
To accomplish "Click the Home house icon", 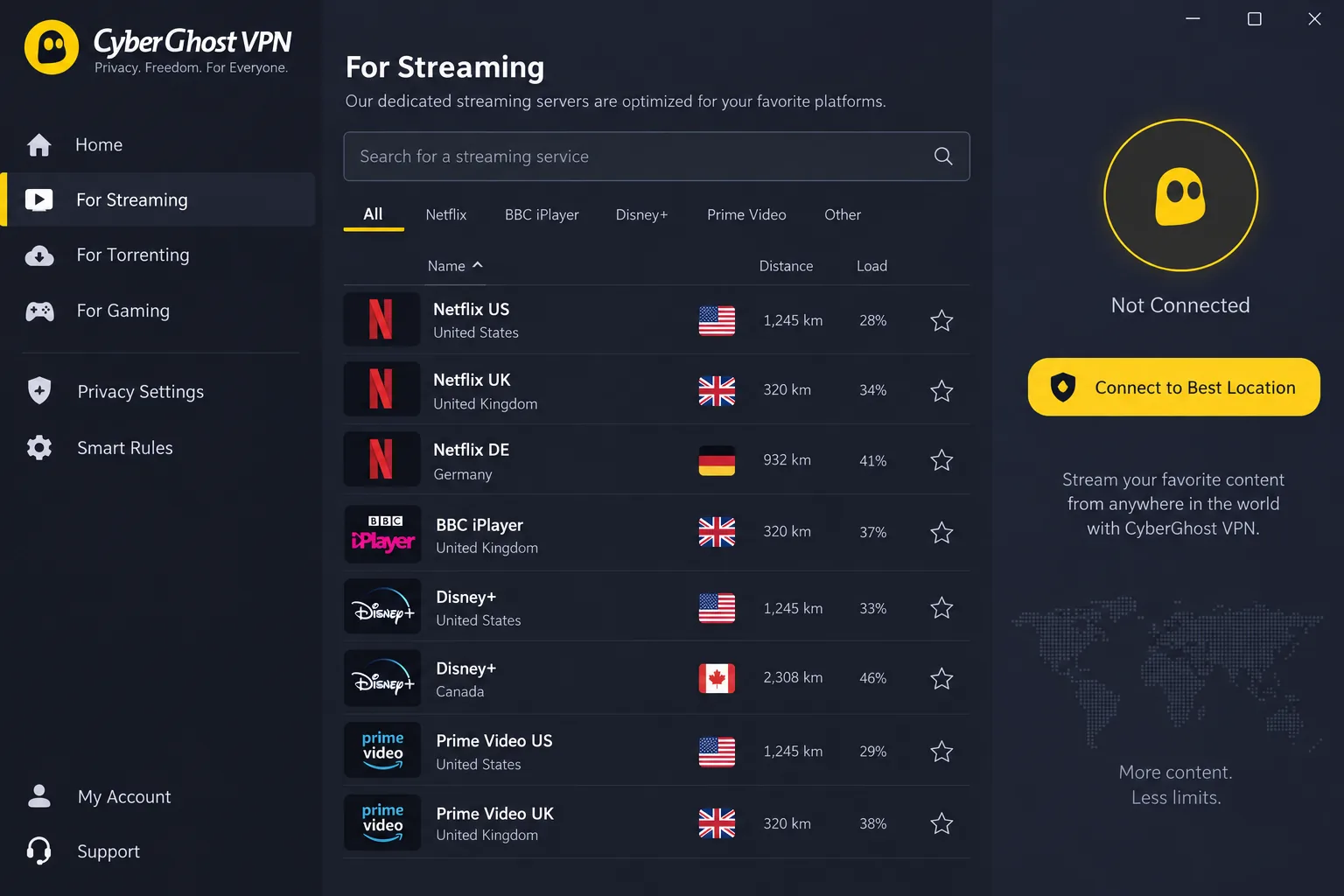I will tap(39, 144).
